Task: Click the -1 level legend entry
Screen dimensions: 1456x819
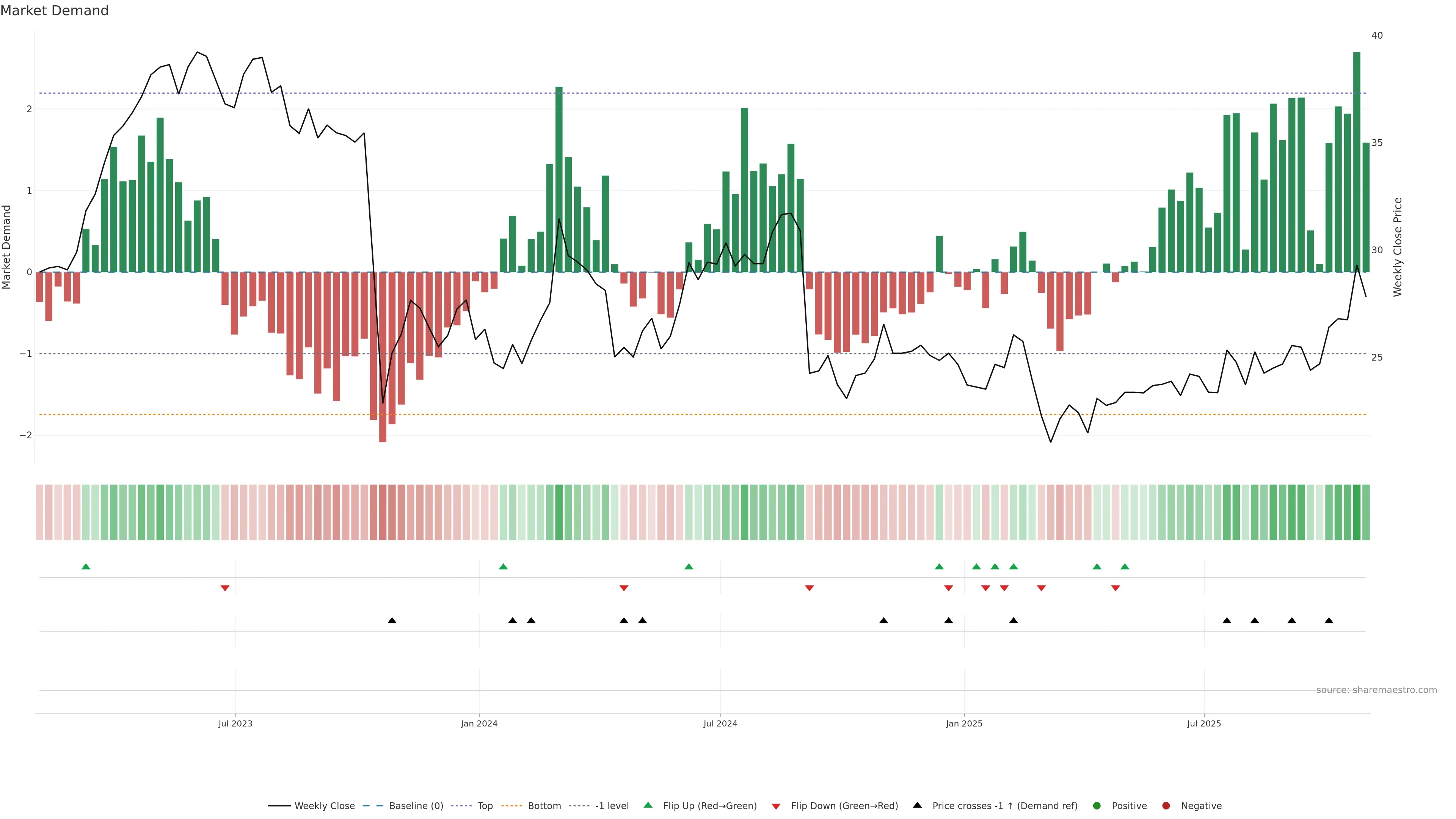Action: (x=612, y=806)
